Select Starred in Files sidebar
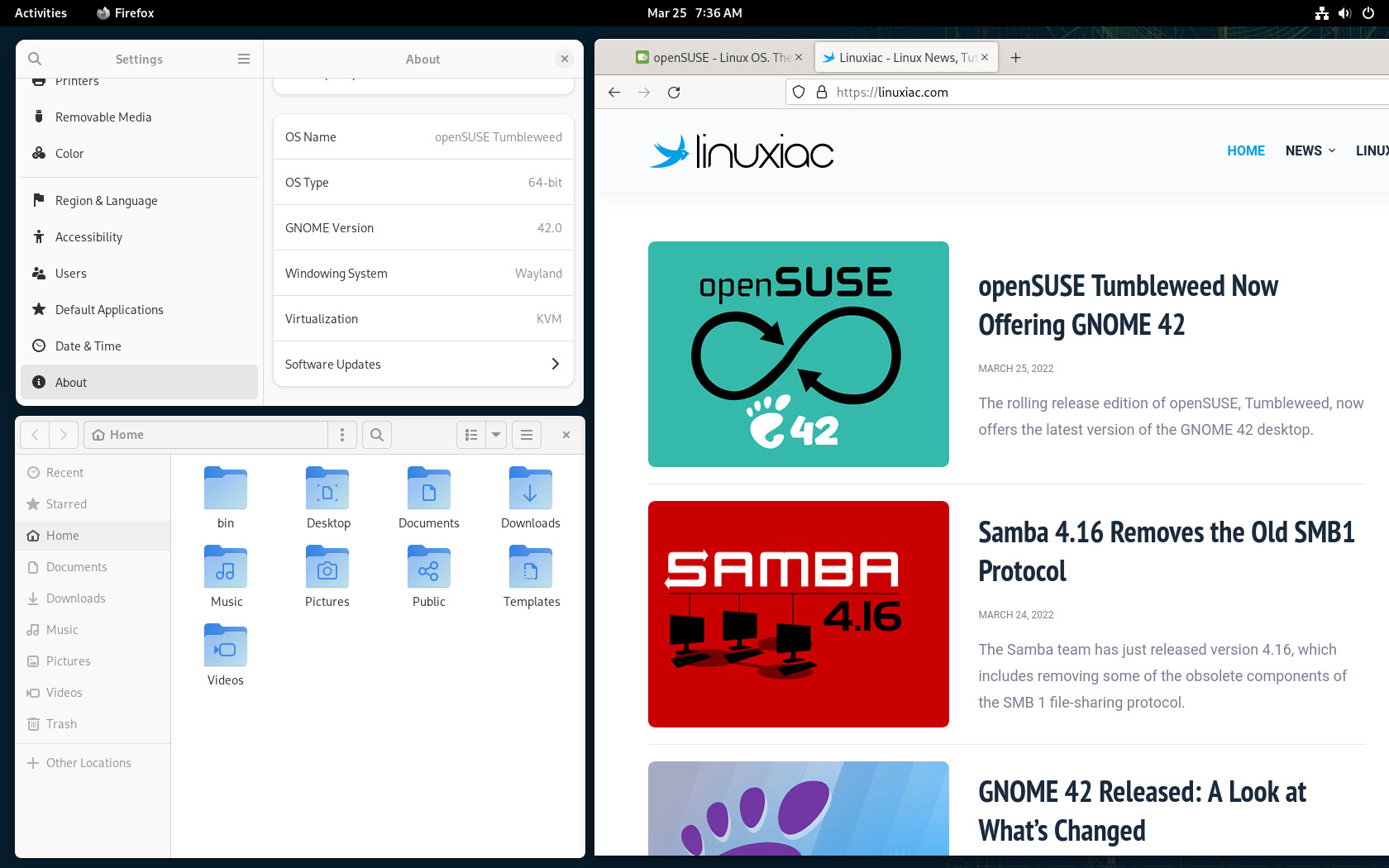 tap(93, 504)
